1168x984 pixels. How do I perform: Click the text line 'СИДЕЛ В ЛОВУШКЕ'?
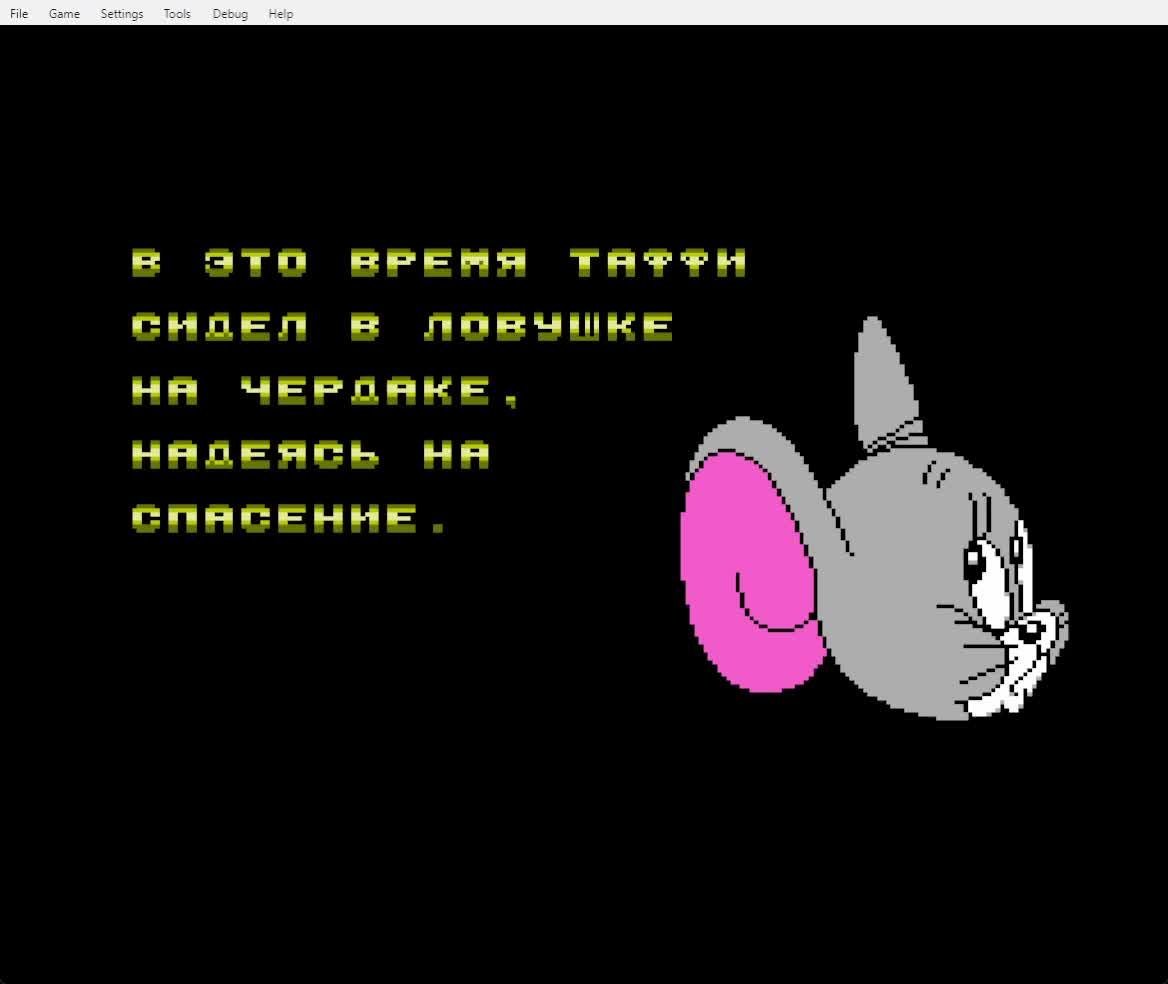click(x=402, y=327)
